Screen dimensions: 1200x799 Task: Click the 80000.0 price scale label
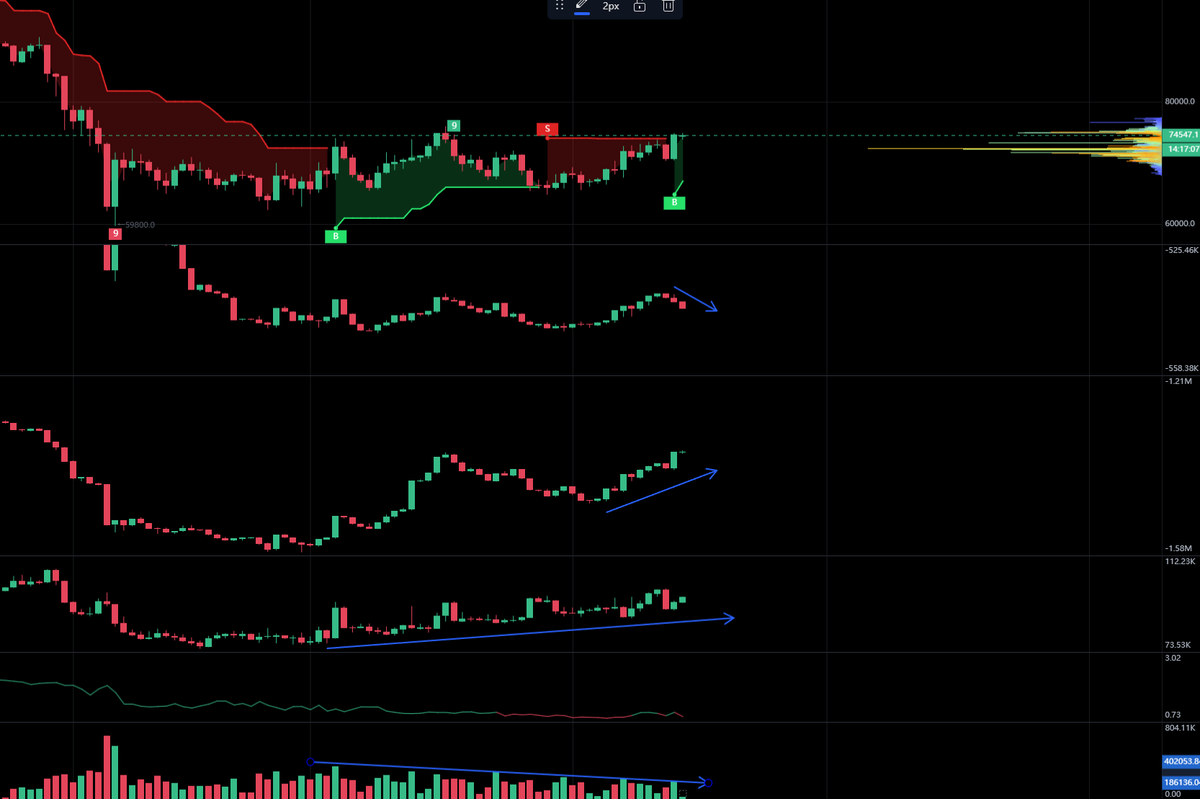point(1180,102)
